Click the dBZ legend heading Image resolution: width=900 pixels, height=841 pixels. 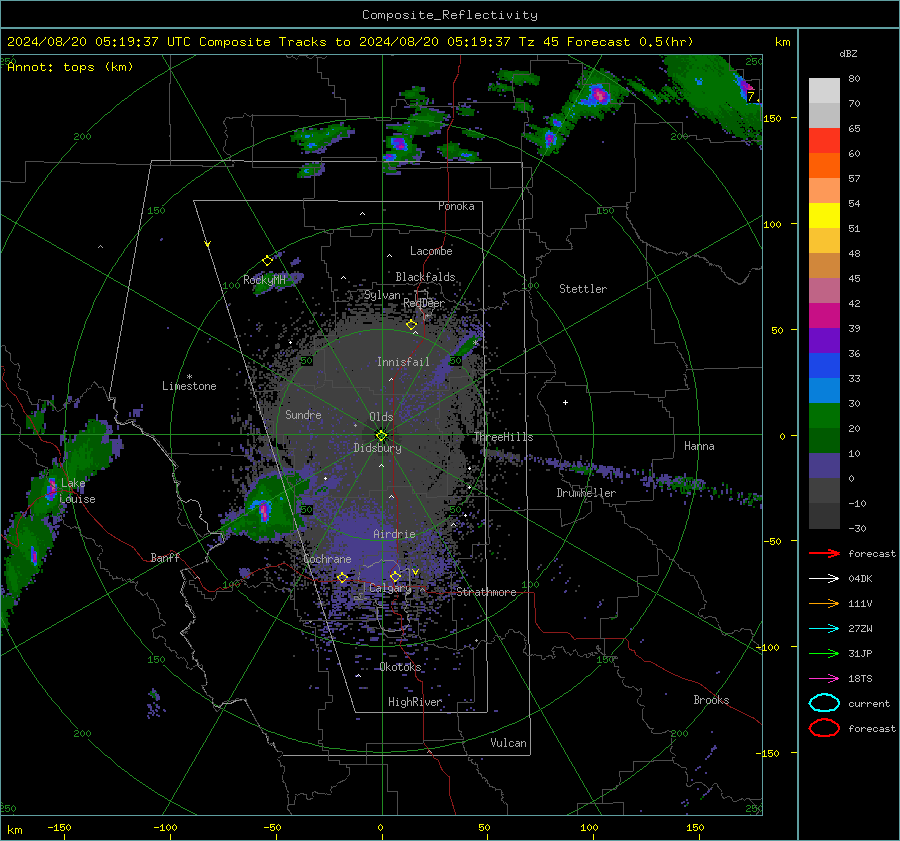(x=848, y=53)
